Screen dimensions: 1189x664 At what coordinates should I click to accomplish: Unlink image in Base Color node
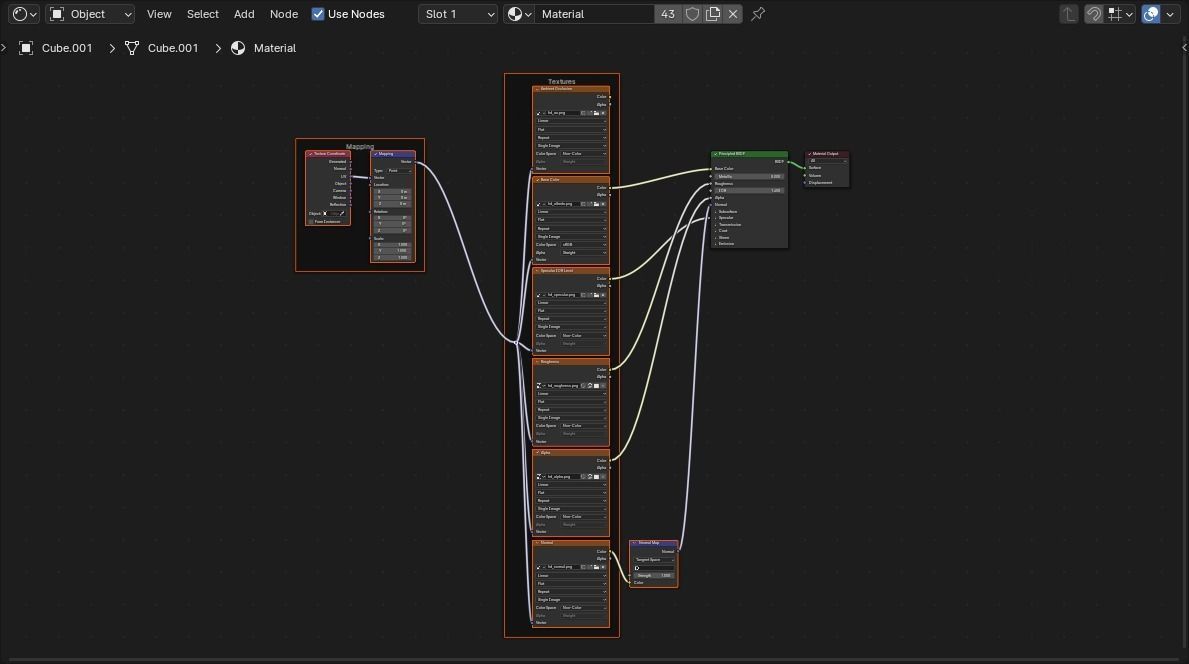603,204
